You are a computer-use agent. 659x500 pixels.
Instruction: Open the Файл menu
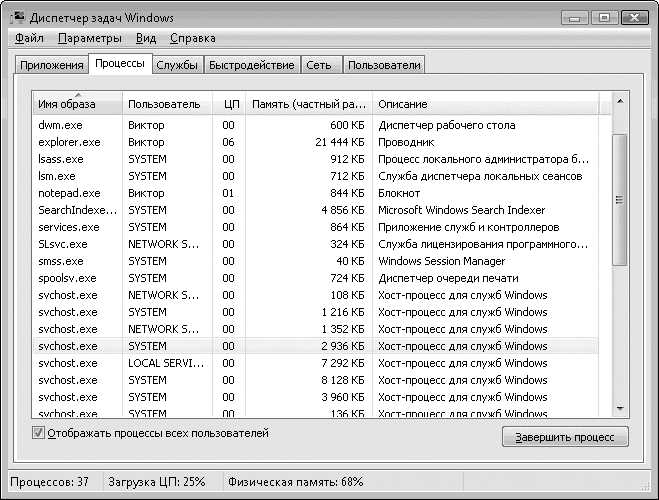click(x=29, y=39)
